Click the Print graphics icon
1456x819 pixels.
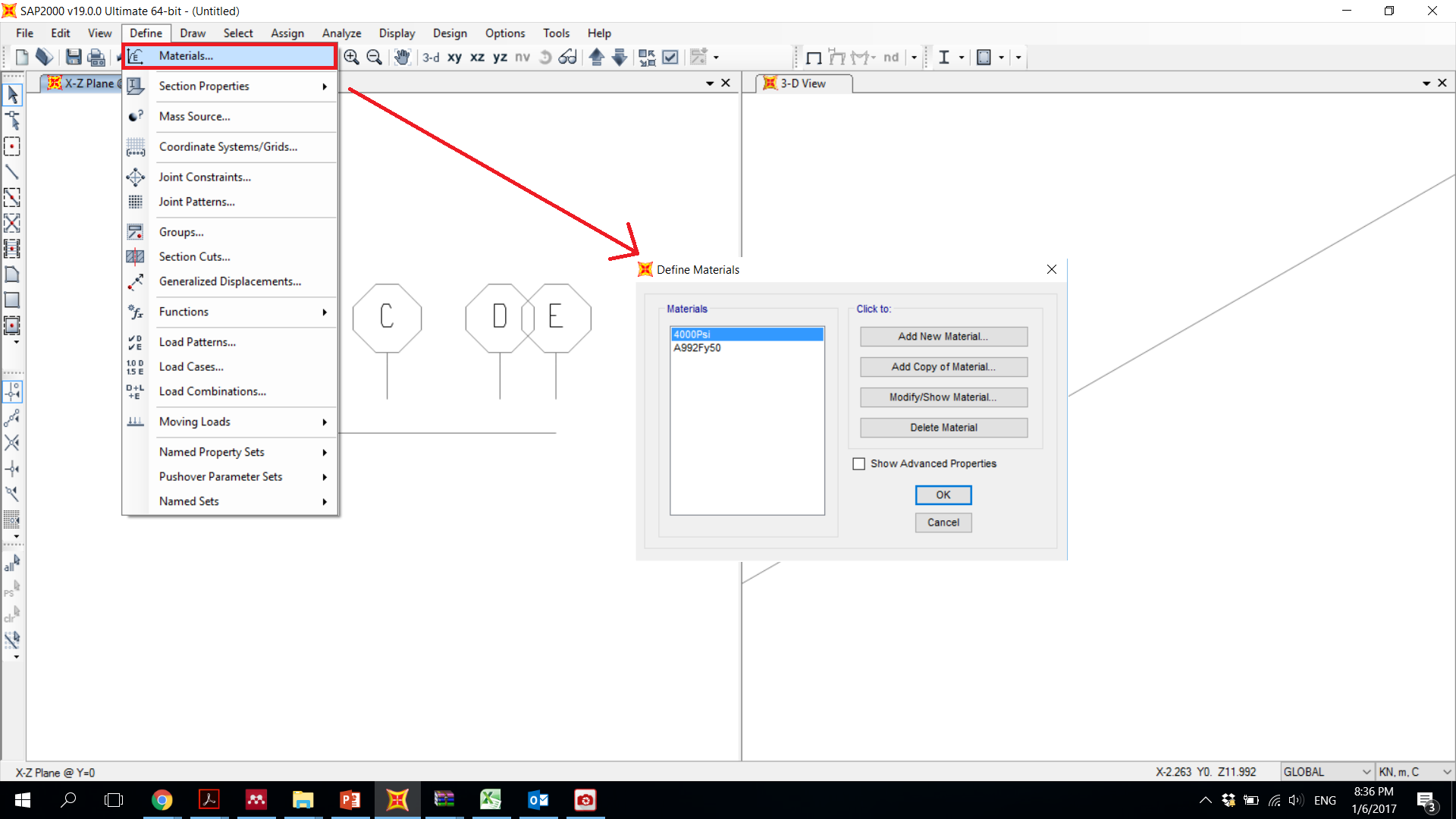tap(96, 57)
